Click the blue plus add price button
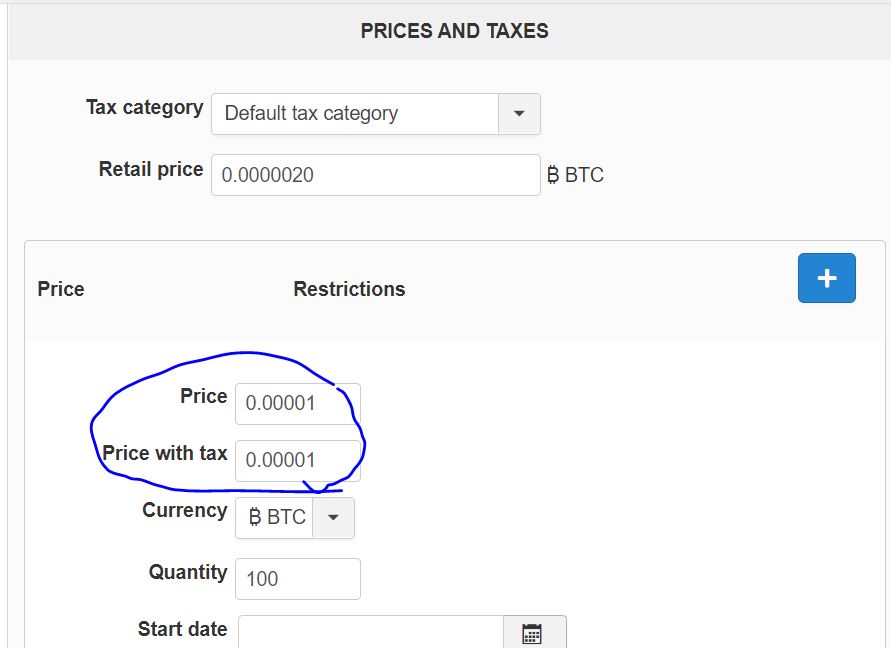This screenshot has width=891, height=648. coord(826,278)
